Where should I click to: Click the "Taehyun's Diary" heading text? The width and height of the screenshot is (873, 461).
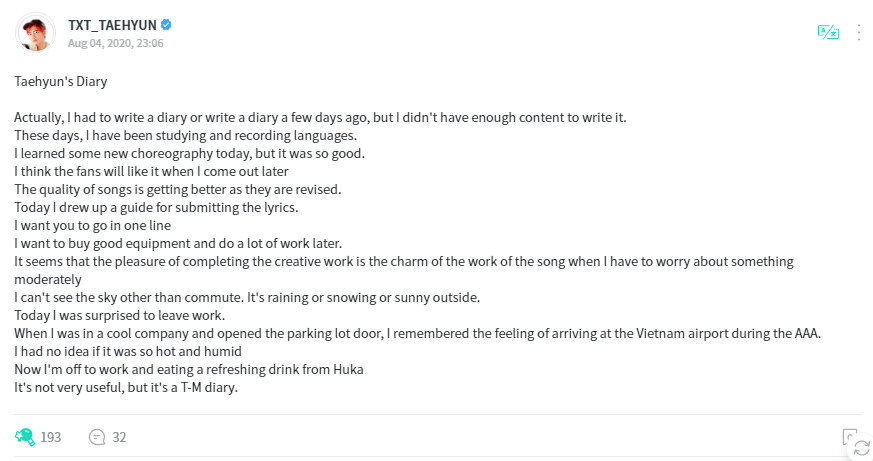point(61,81)
